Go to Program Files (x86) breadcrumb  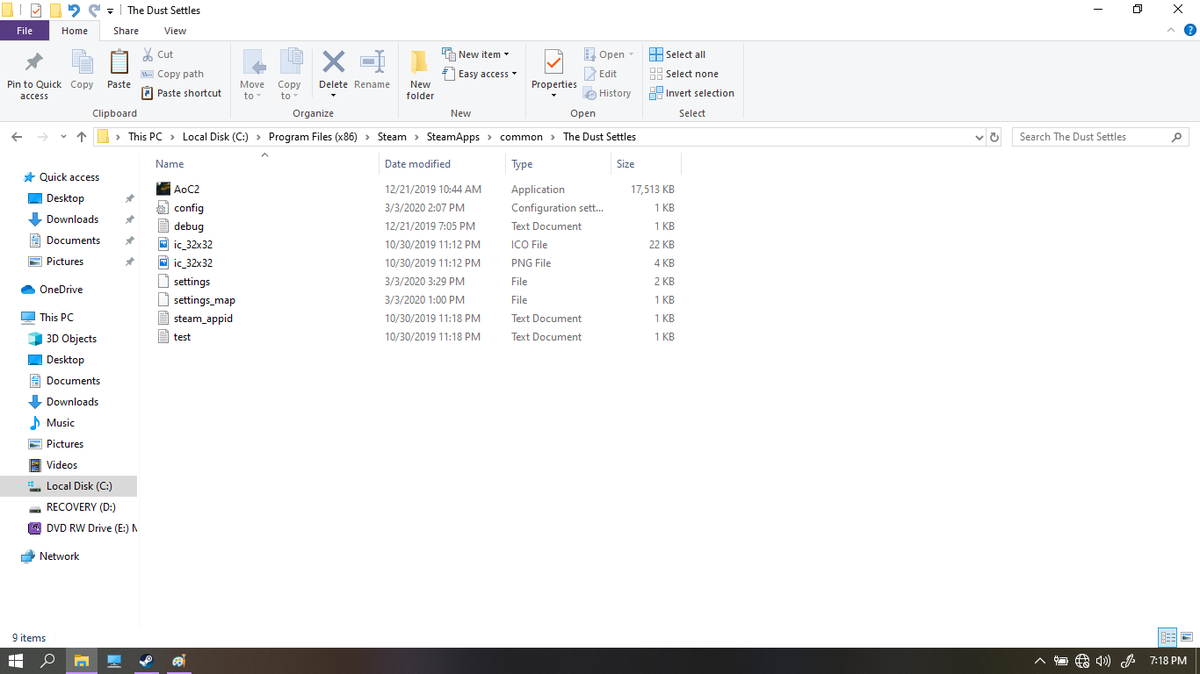(x=313, y=137)
